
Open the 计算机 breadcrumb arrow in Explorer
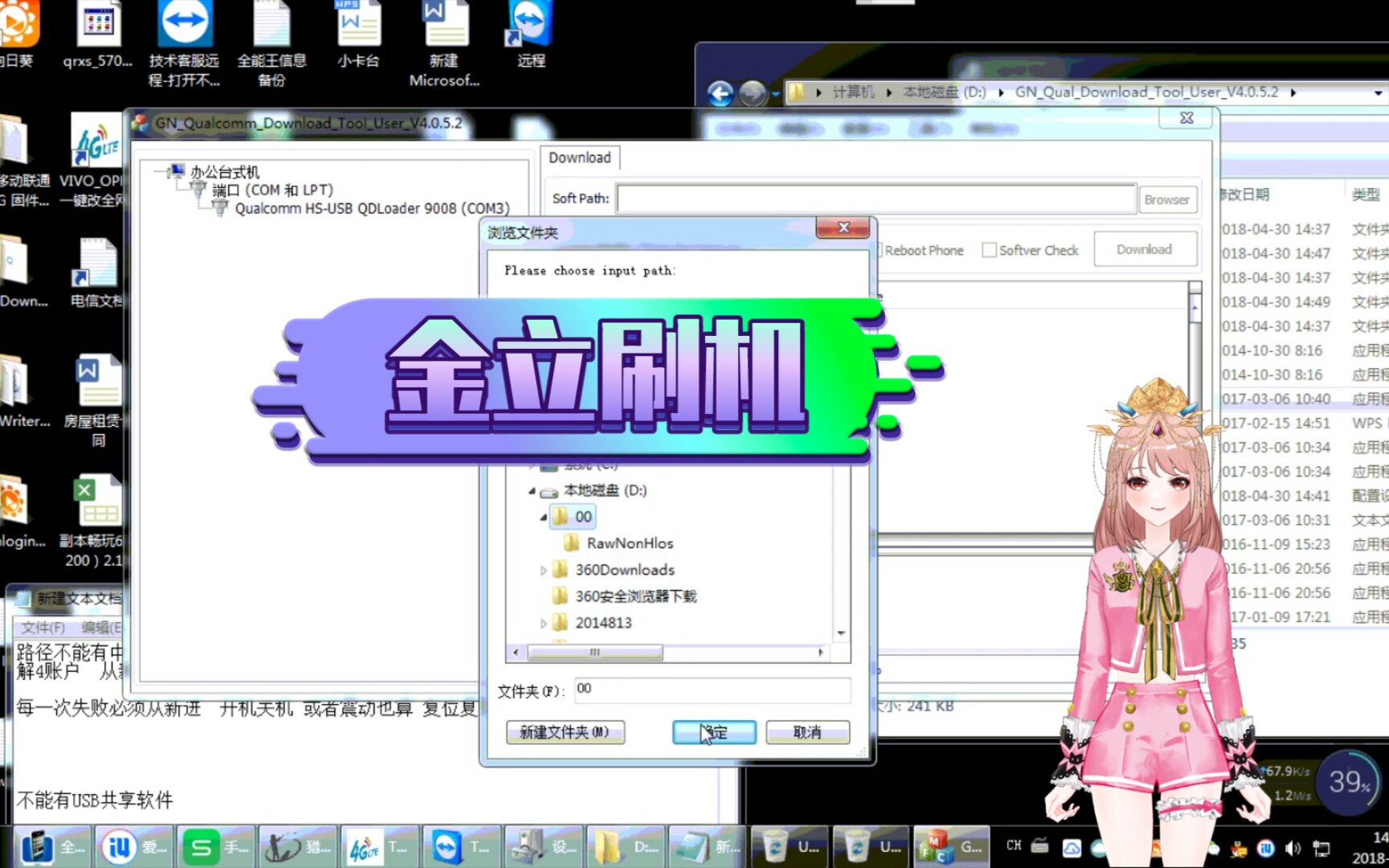click(x=889, y=92)
